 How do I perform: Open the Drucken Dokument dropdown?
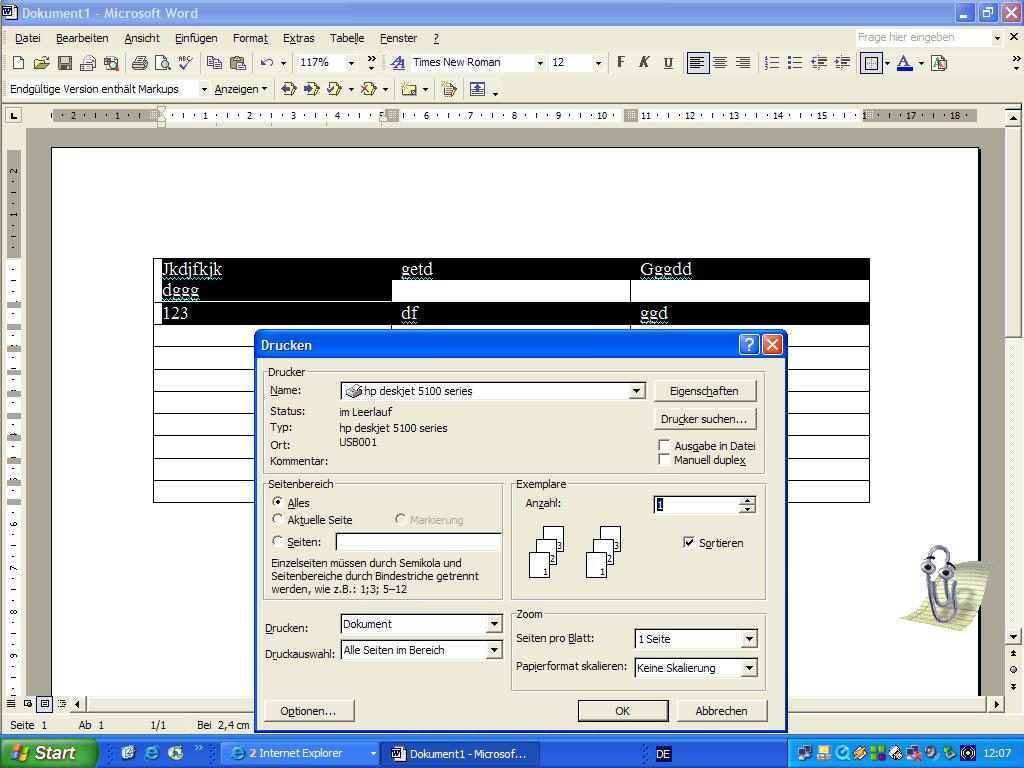tap(494, 624)
